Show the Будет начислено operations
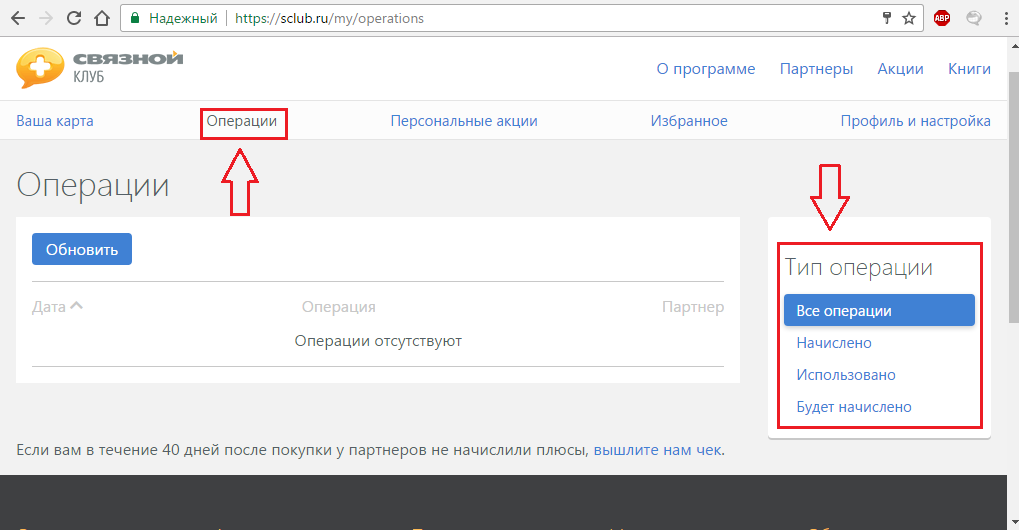Image resolution: width=1019 pixels, height=530 pixels. (x=854, y=407)
